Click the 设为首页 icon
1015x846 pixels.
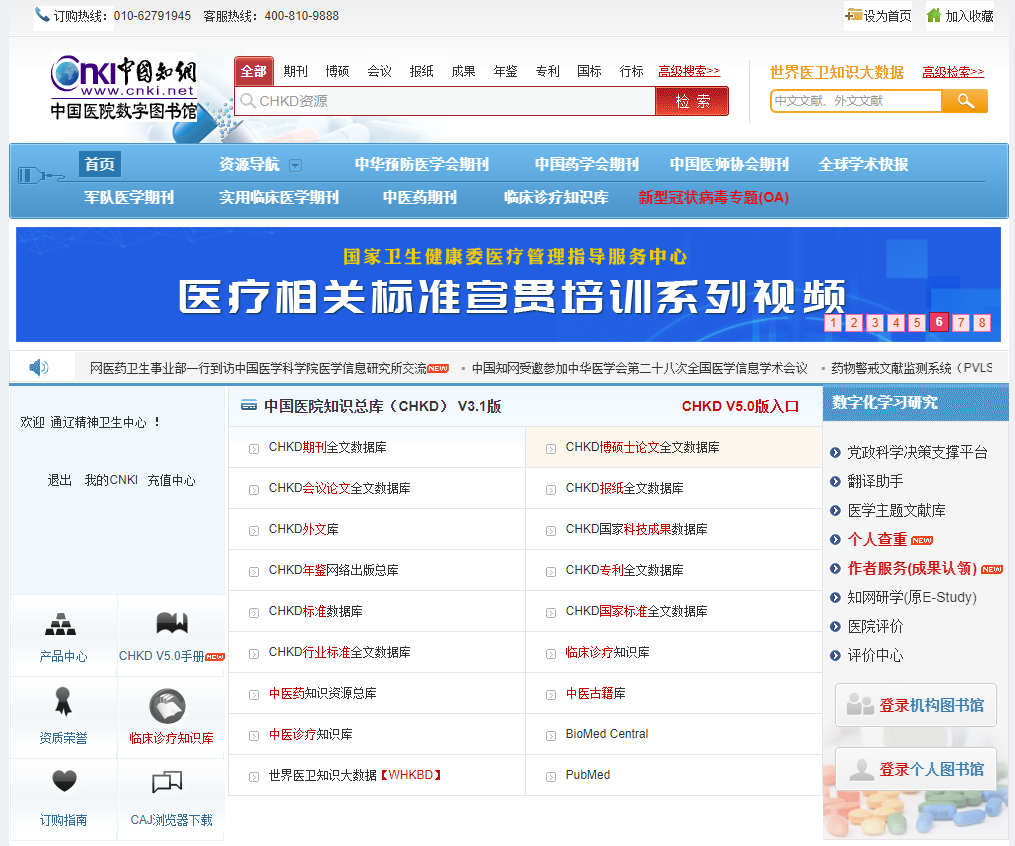[854, 14]
